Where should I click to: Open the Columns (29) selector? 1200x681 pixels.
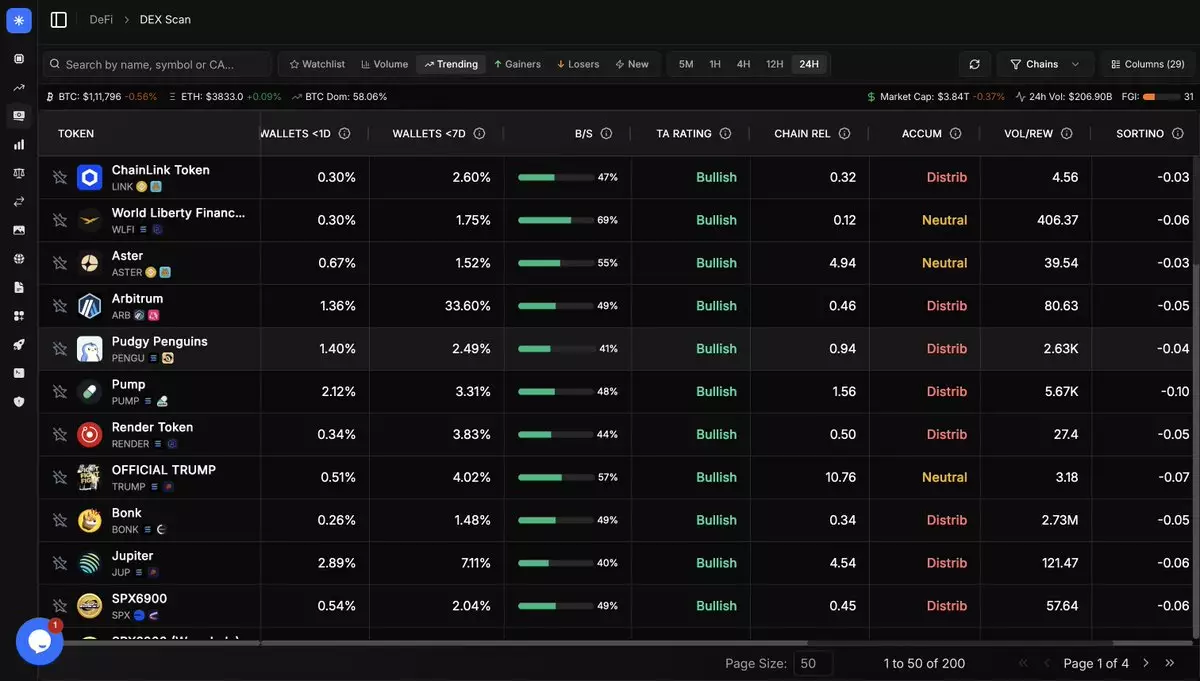coord(1147,64)
